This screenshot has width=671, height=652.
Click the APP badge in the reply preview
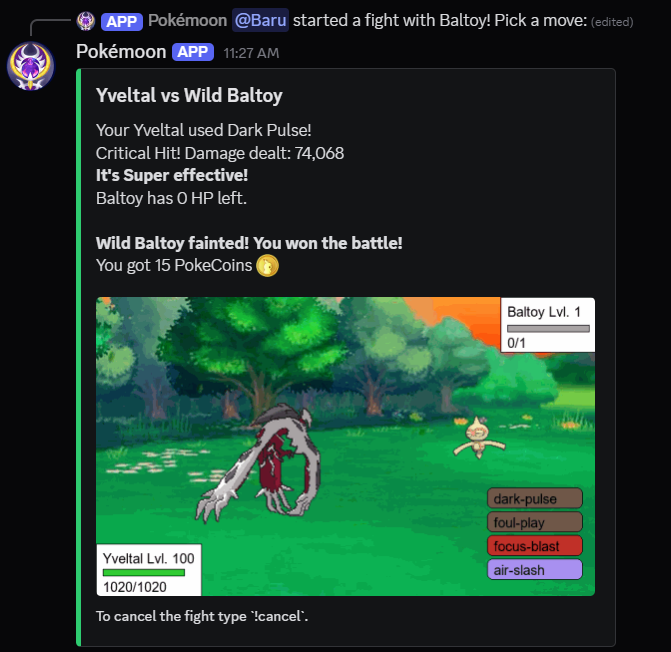click(x=122, y=21)
